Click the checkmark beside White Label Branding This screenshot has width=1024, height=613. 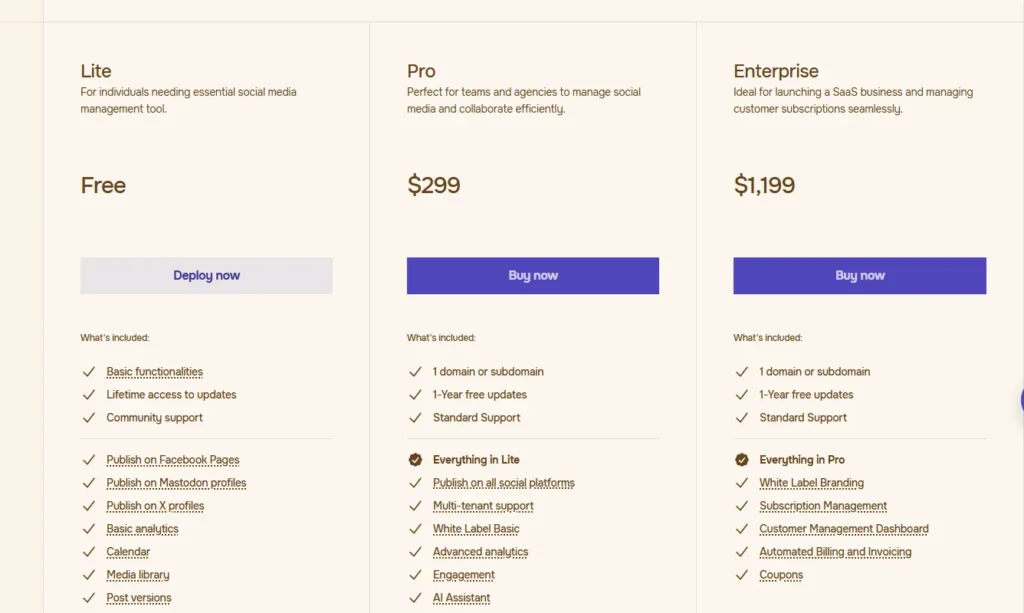[x=742, y=483]
